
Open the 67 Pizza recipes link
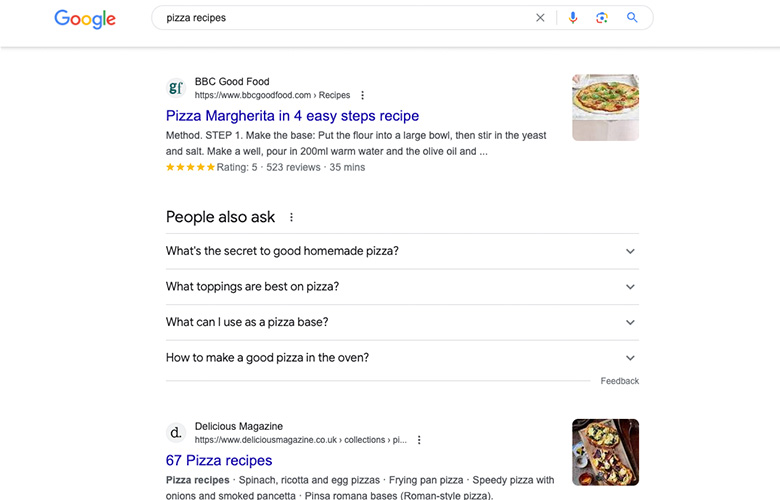point(219,461)
